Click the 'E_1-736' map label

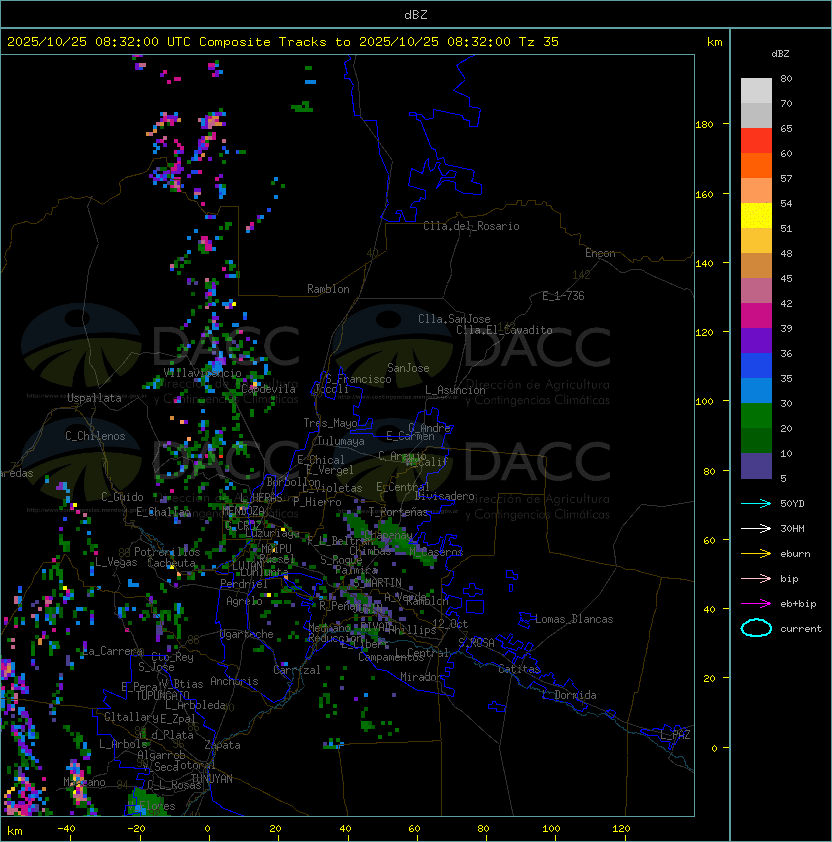pos(563,296)
